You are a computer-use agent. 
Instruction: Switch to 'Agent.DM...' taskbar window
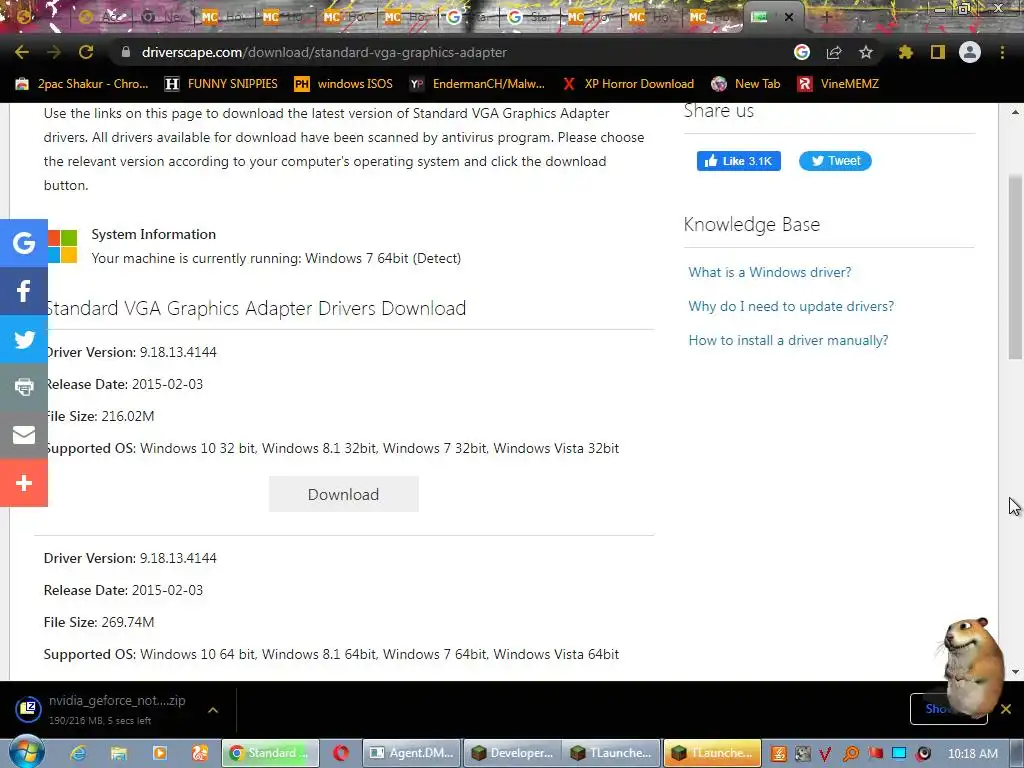(x=411, y=753)
